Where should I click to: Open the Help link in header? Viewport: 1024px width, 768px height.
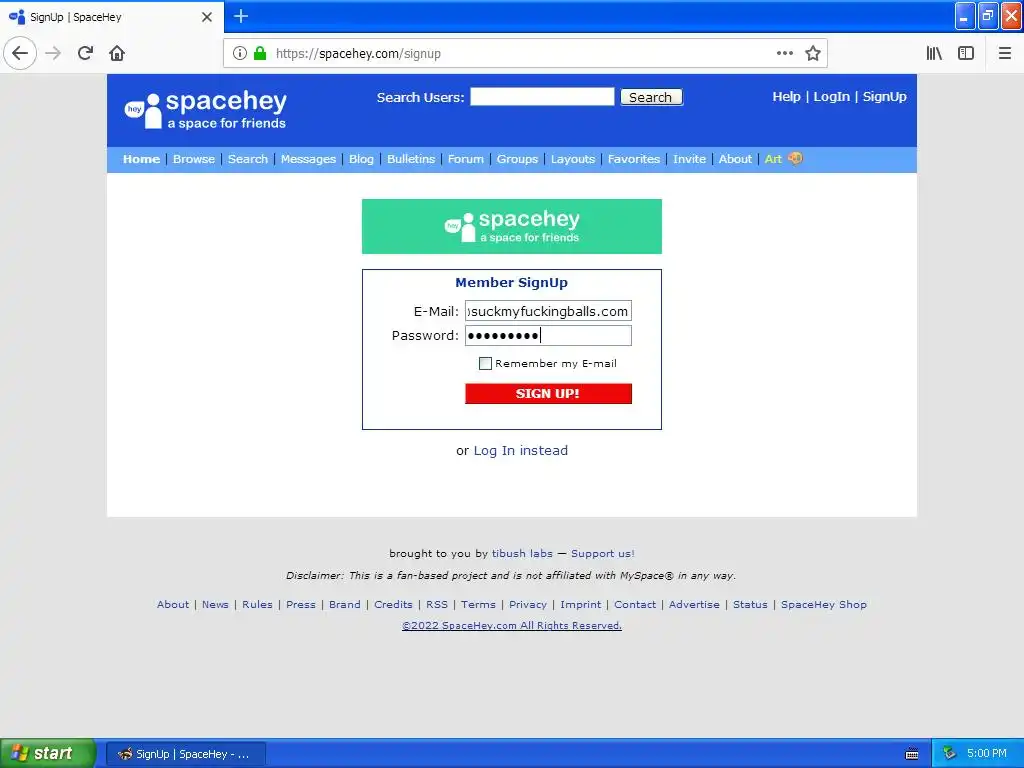point(786,97)
